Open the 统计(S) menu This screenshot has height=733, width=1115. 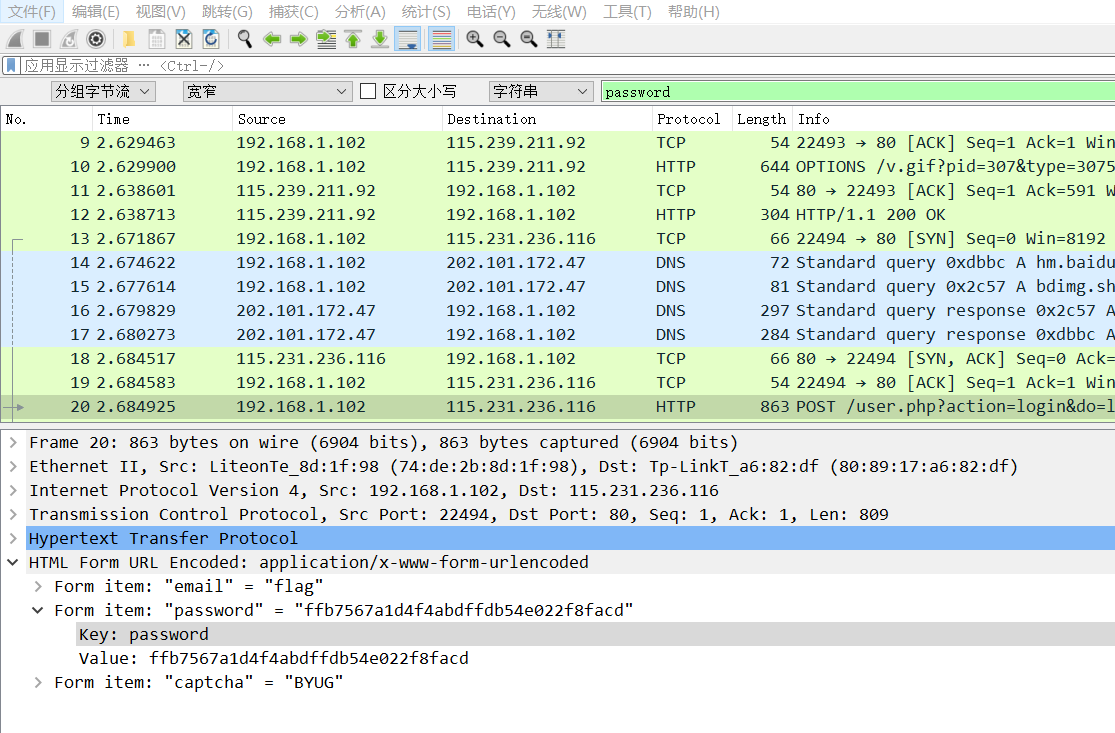pos(425,12)
